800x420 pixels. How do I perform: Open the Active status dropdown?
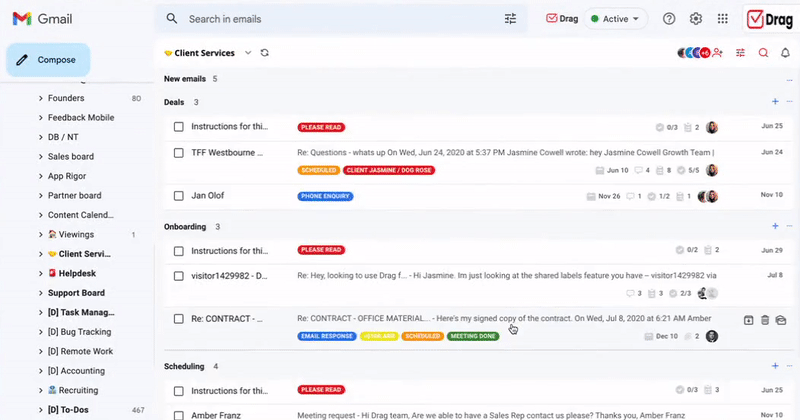(x=616, y=19)
